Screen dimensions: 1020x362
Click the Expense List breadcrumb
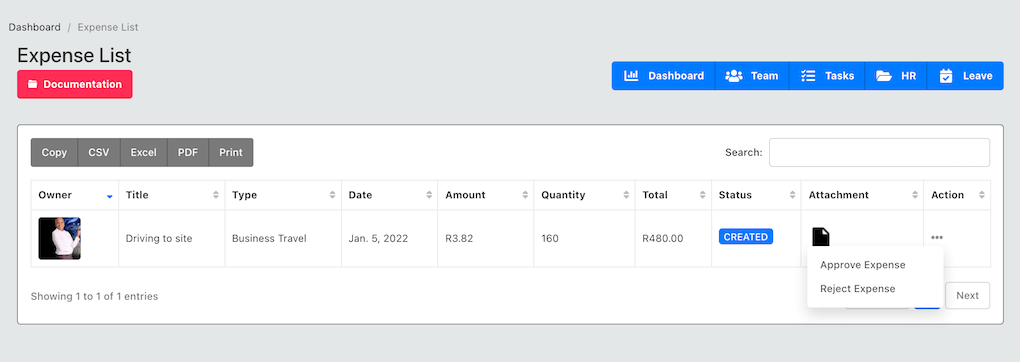[108, 27]
